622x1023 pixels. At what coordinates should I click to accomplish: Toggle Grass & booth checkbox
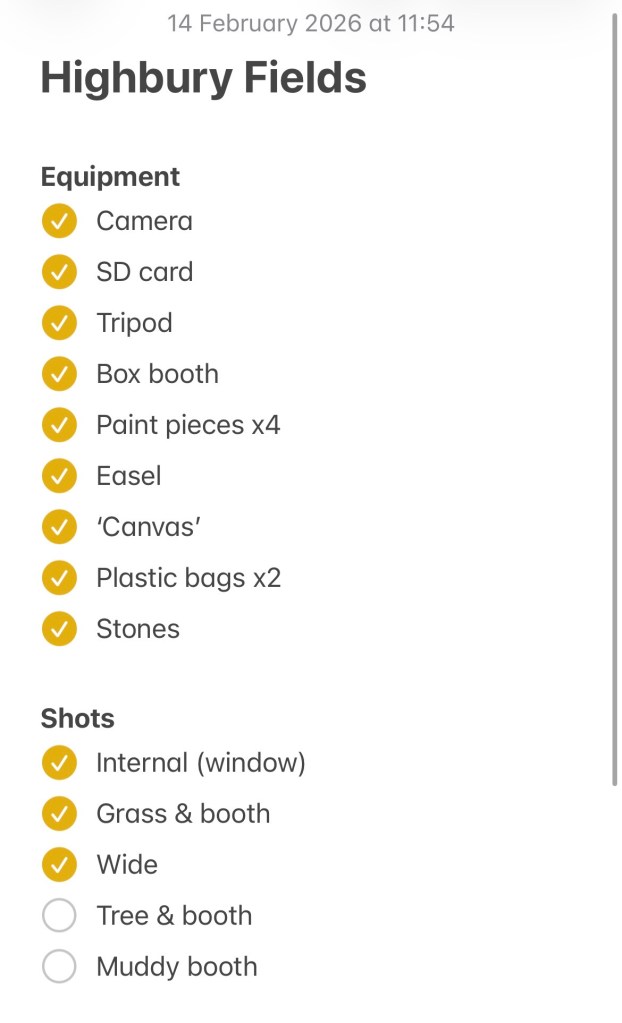point(59,814)
